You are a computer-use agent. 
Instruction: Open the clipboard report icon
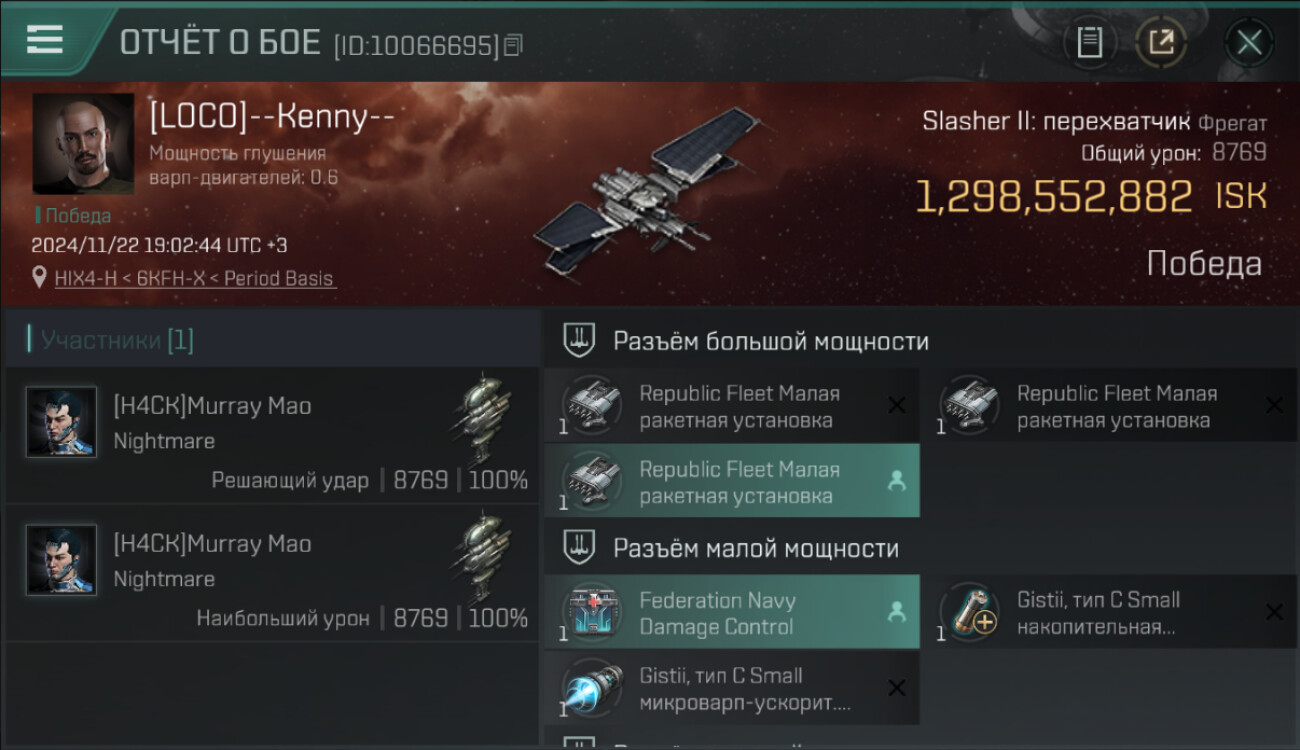pos(1090,42)
